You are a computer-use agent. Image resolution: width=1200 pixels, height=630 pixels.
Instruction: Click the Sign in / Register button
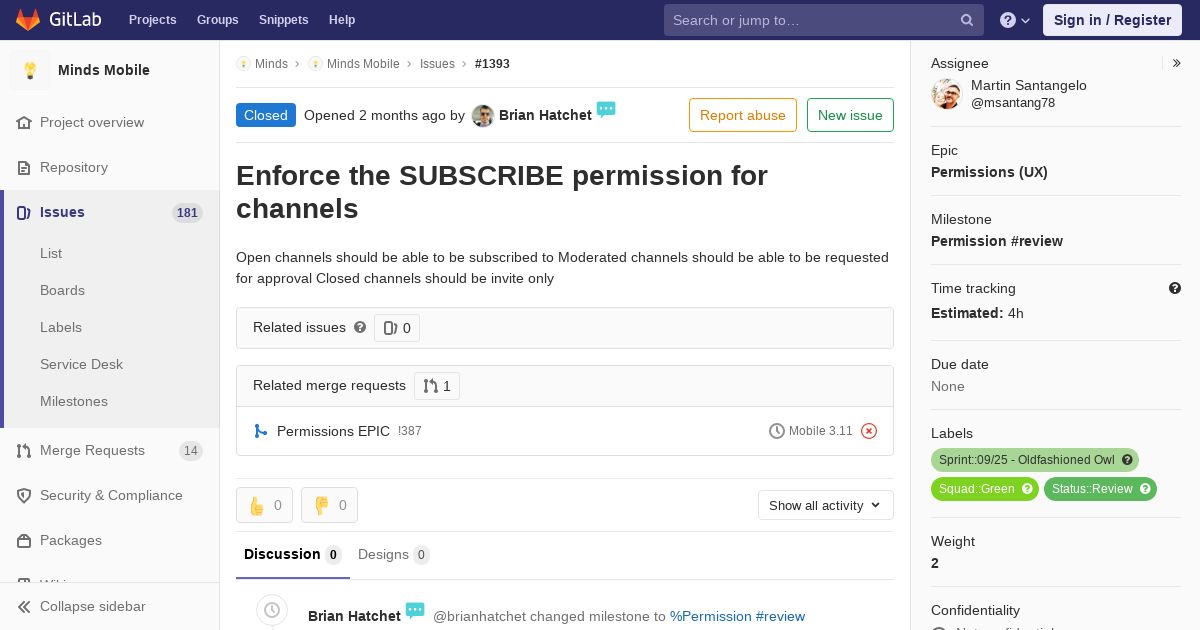[x=1112, y=20]
